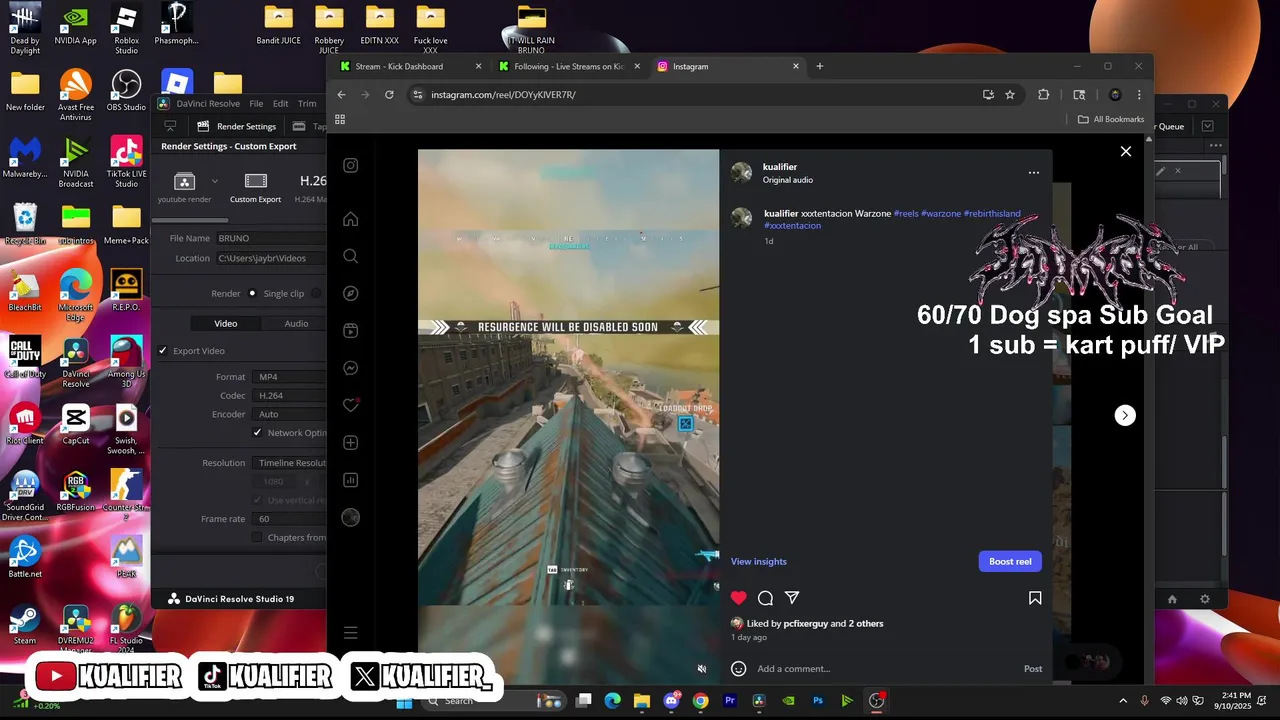Open the Instagram More hamburger menu
This screenshot has width=1280, height=720.
coord(350,633)
